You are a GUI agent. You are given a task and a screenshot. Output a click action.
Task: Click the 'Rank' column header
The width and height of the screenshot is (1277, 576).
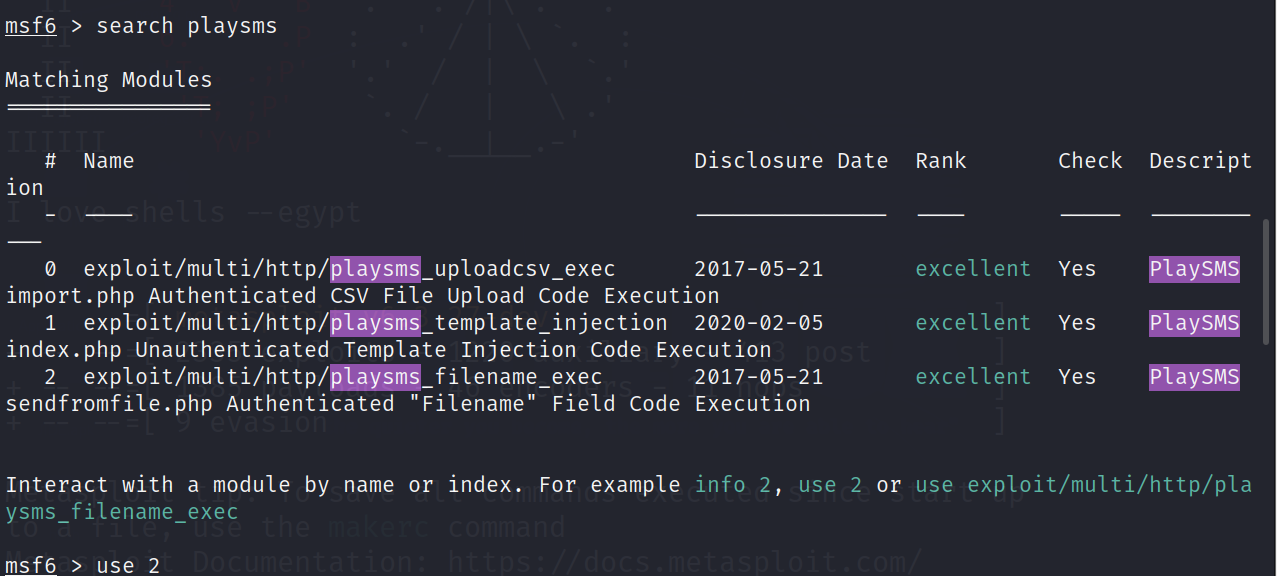click(x=941, y=160)
